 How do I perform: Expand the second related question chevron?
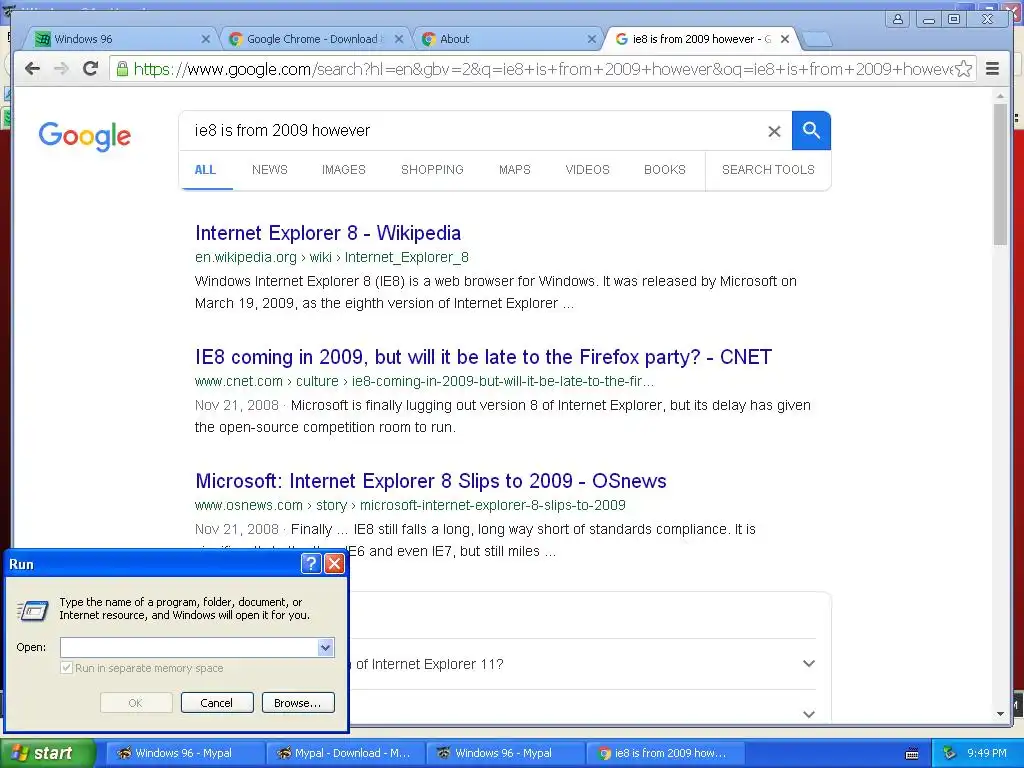pyautogui.click(x=808, y=714)
